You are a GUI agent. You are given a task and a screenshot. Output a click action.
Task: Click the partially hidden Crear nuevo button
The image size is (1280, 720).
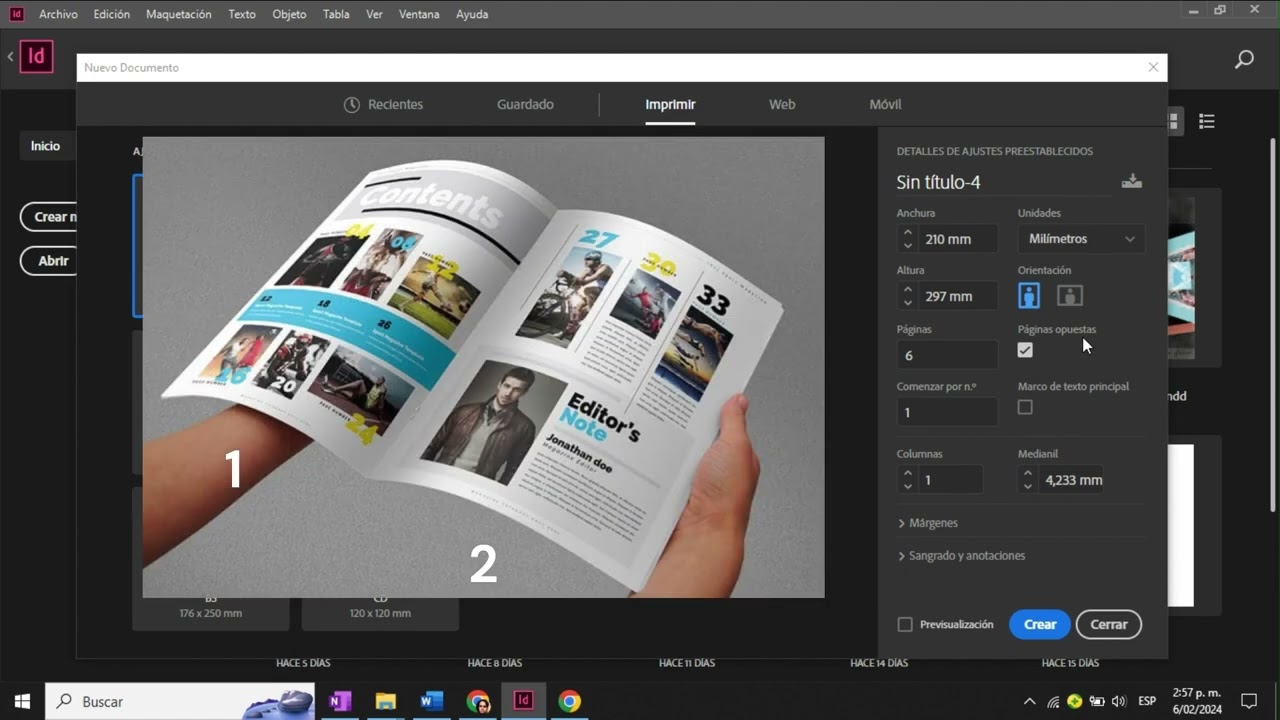pos(49,217)
